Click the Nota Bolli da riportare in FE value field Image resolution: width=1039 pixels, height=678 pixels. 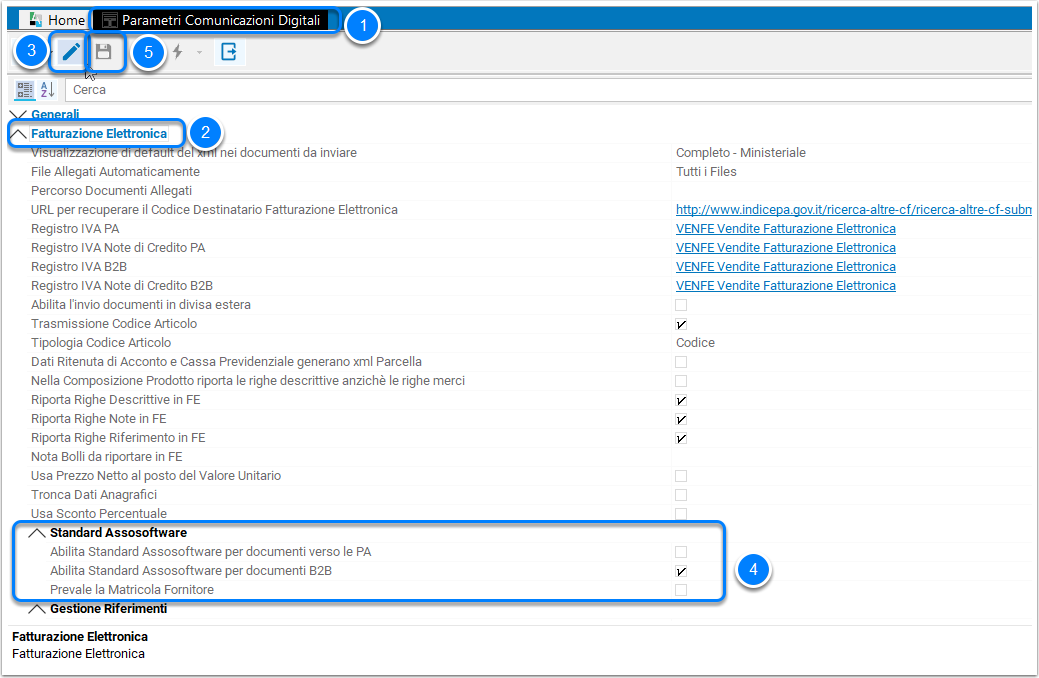click(851, 457)
